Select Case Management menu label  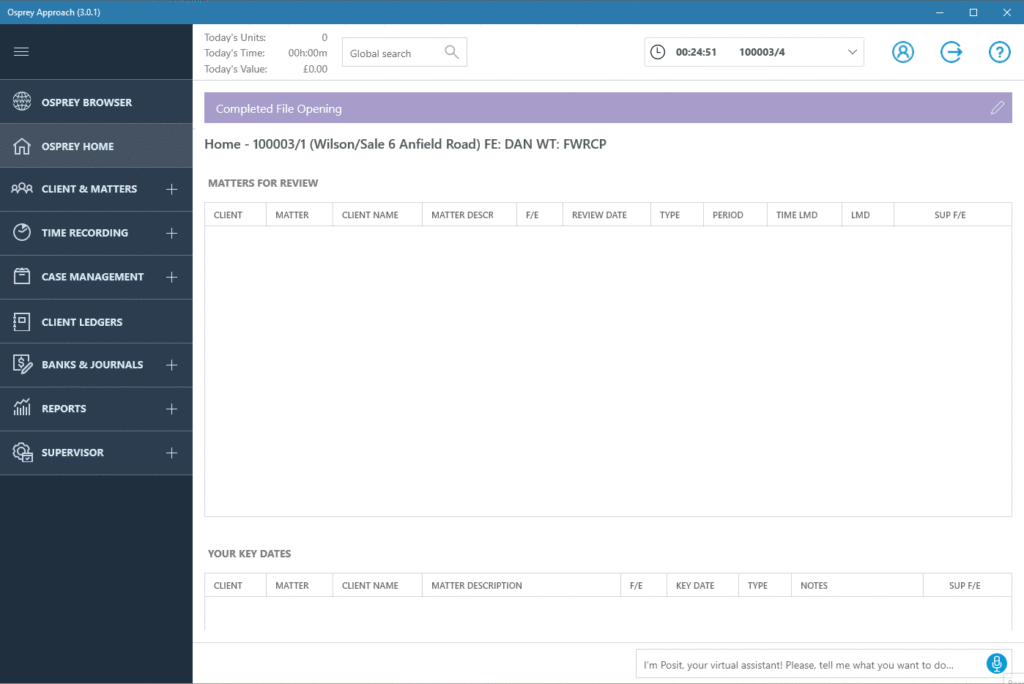[x=93, y=277]
